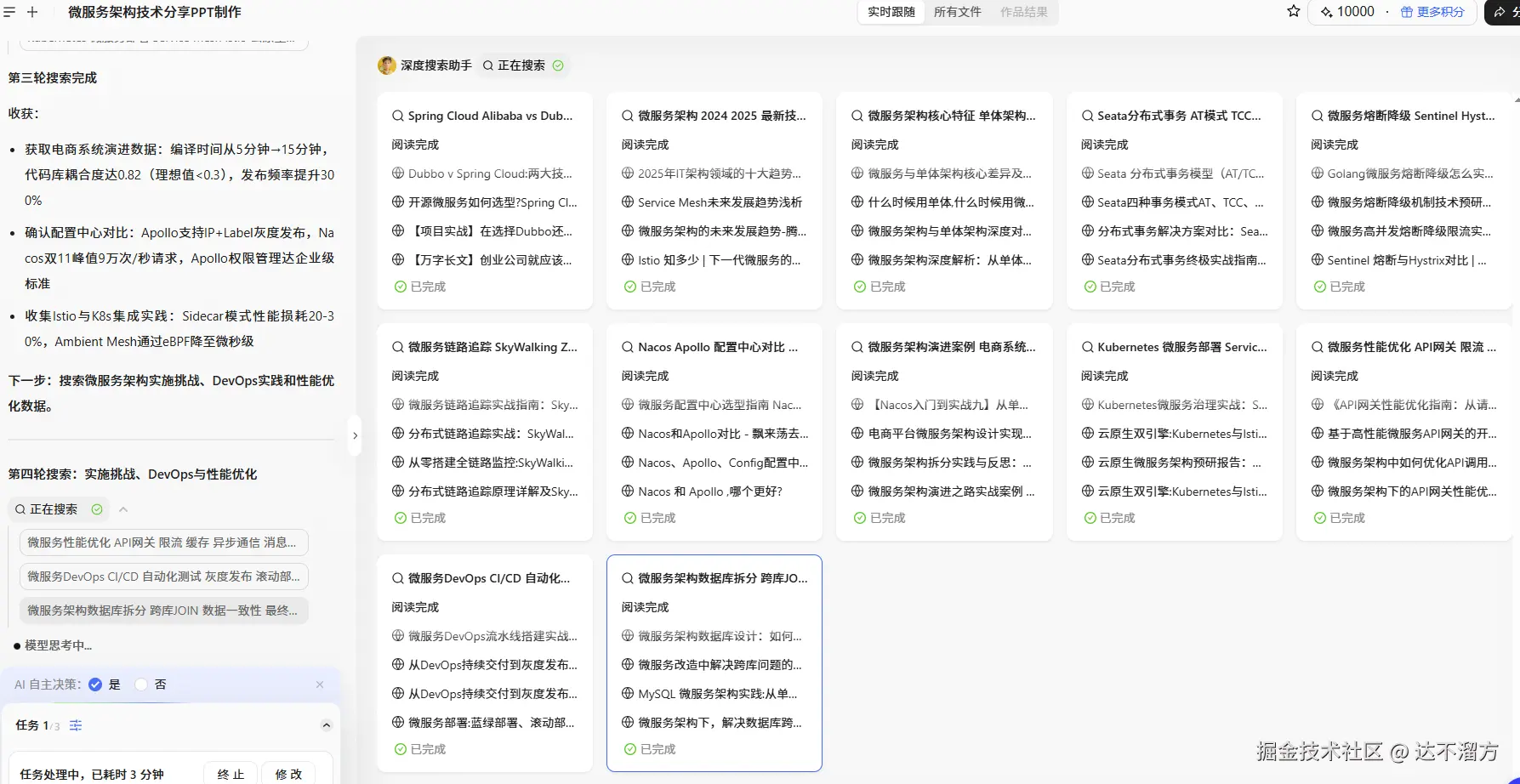The width and height of the screenshot is (1520, 784).
Task: Open the task settings sliders icon next to 任务 1/3
Action: point(76,725)
